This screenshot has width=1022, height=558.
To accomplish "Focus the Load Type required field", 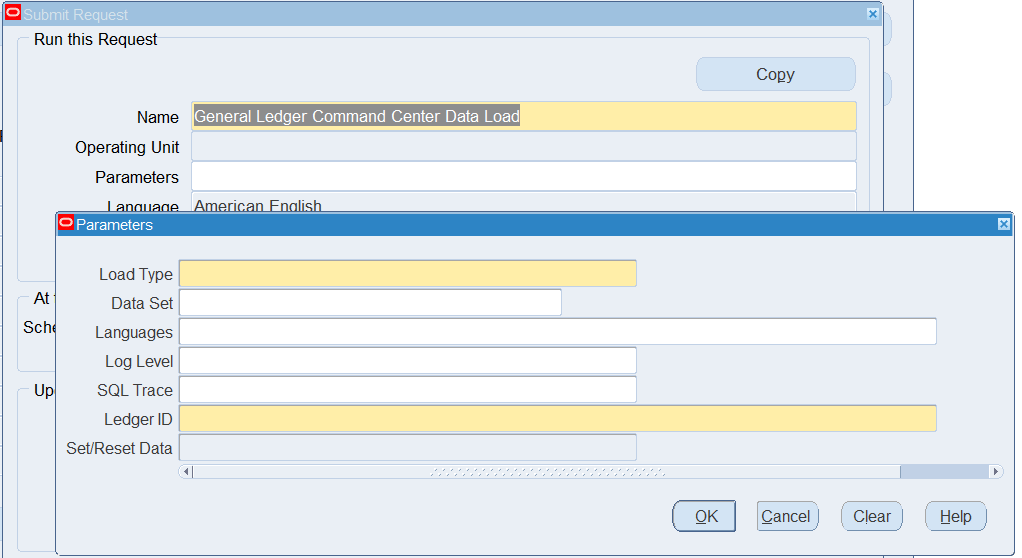I will tap(408, 274).
